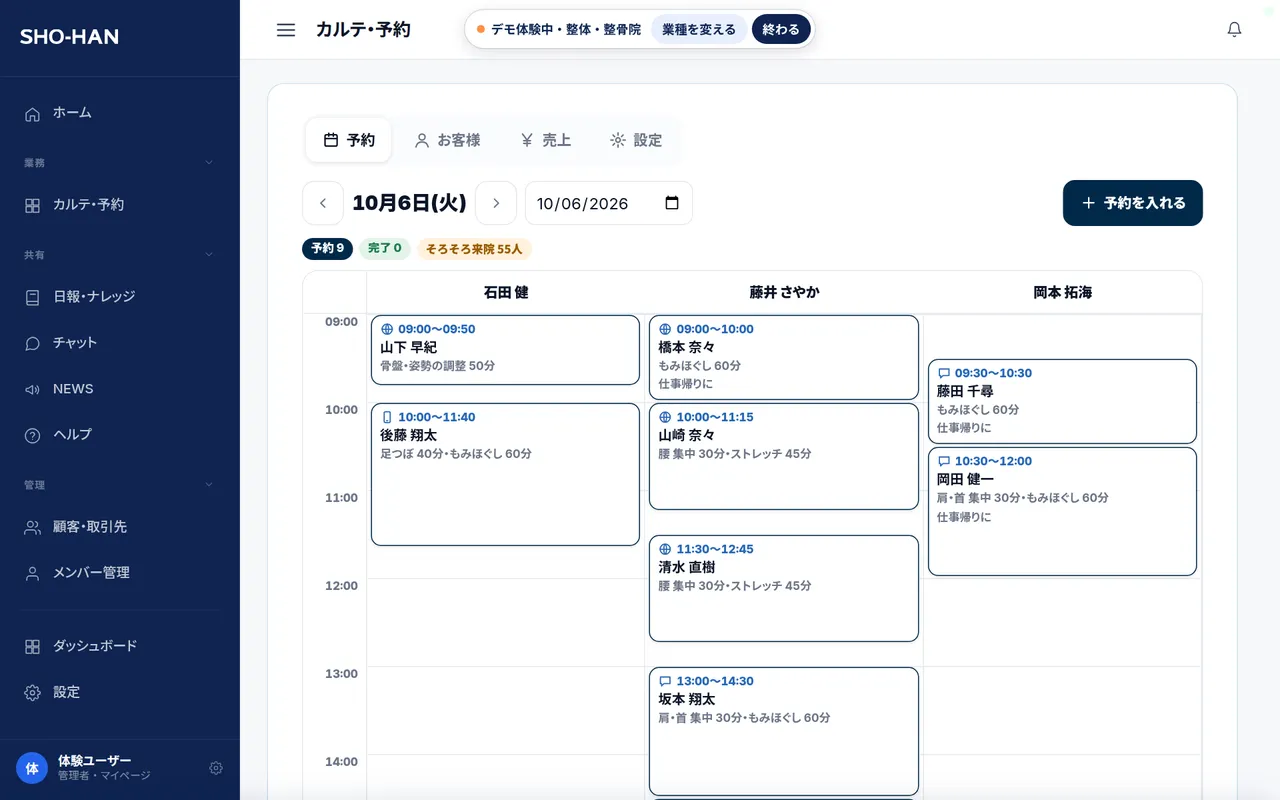Switch to the 売上 tab
The height and width of the screenshot is (800, 1280).
[546, 140]
